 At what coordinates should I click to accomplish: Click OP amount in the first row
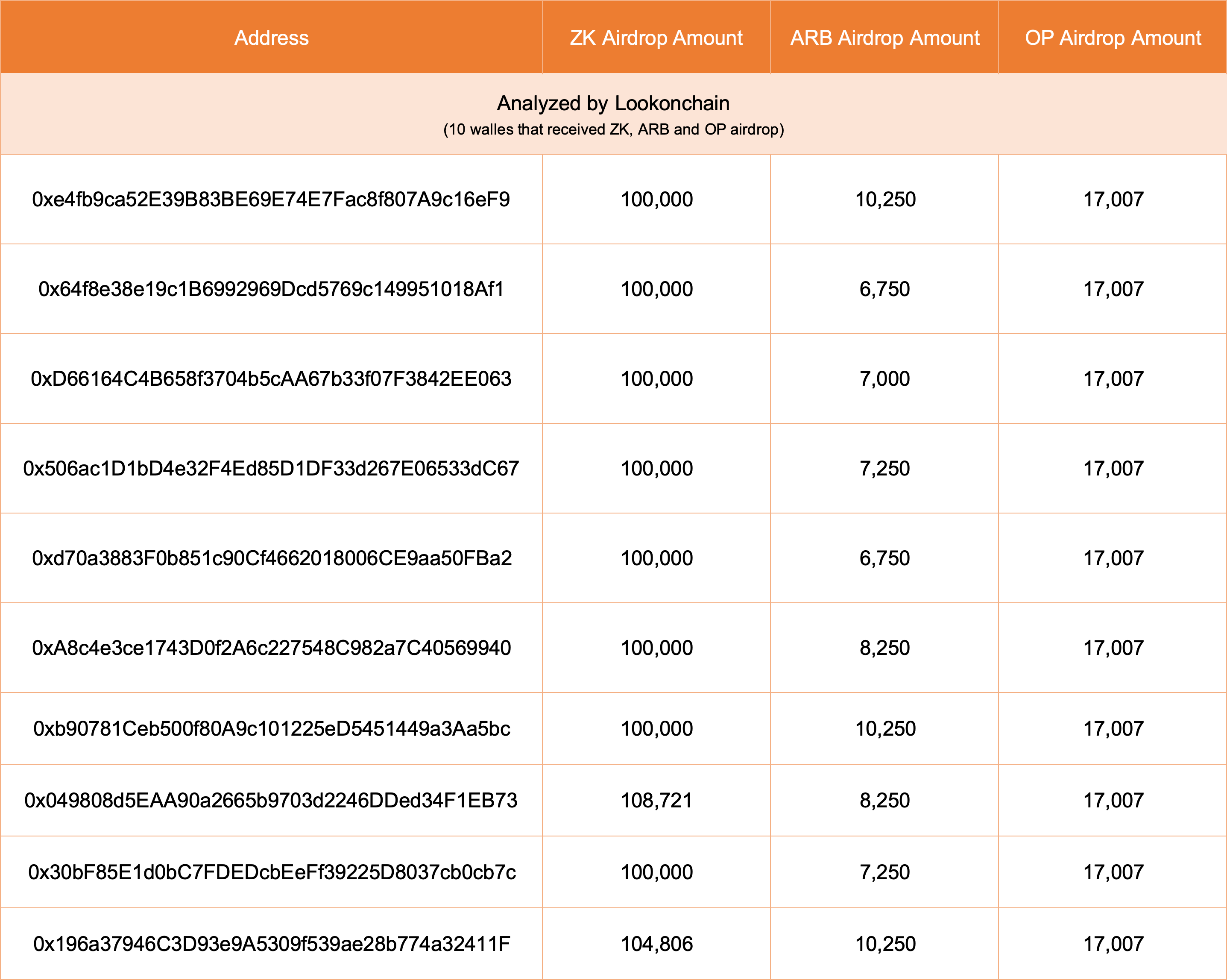tap(1113, 200)
